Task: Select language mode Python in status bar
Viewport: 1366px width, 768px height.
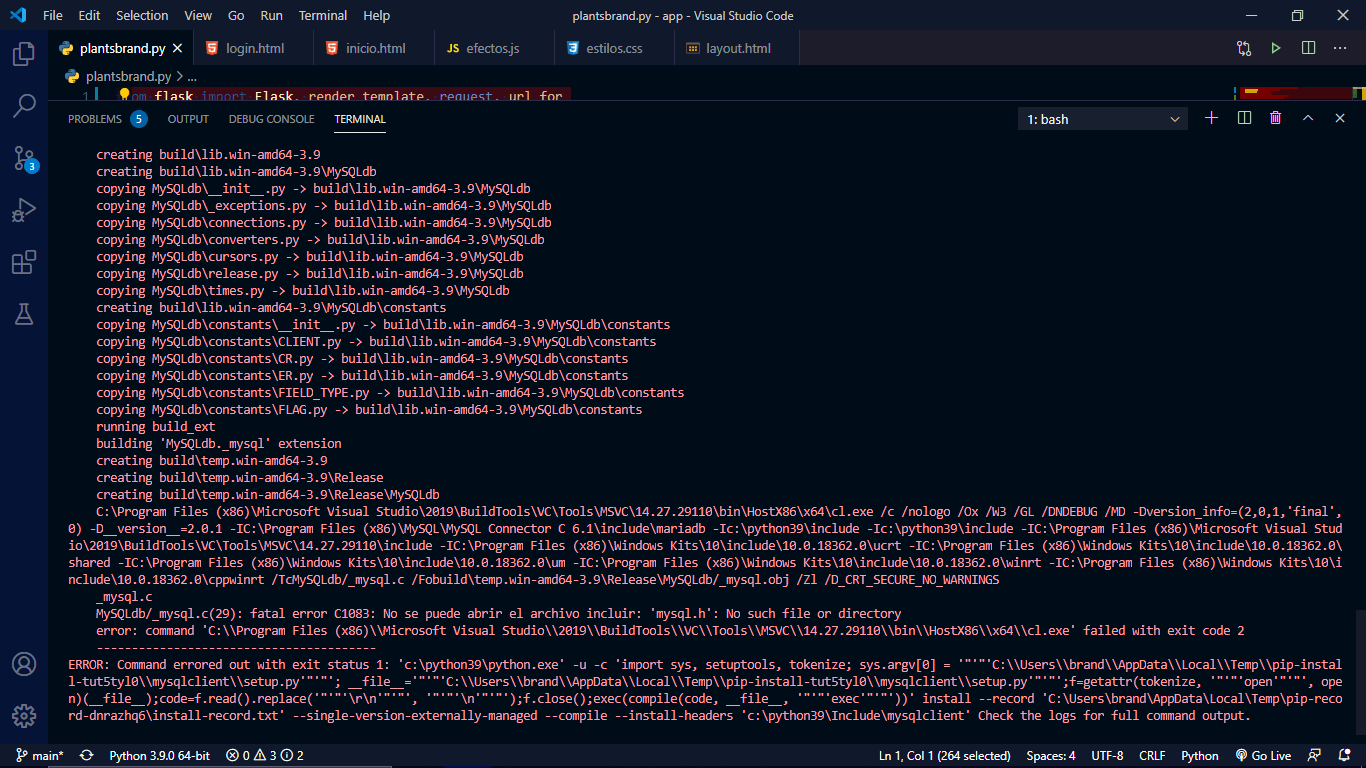Action: click(x=1200, y=756)
